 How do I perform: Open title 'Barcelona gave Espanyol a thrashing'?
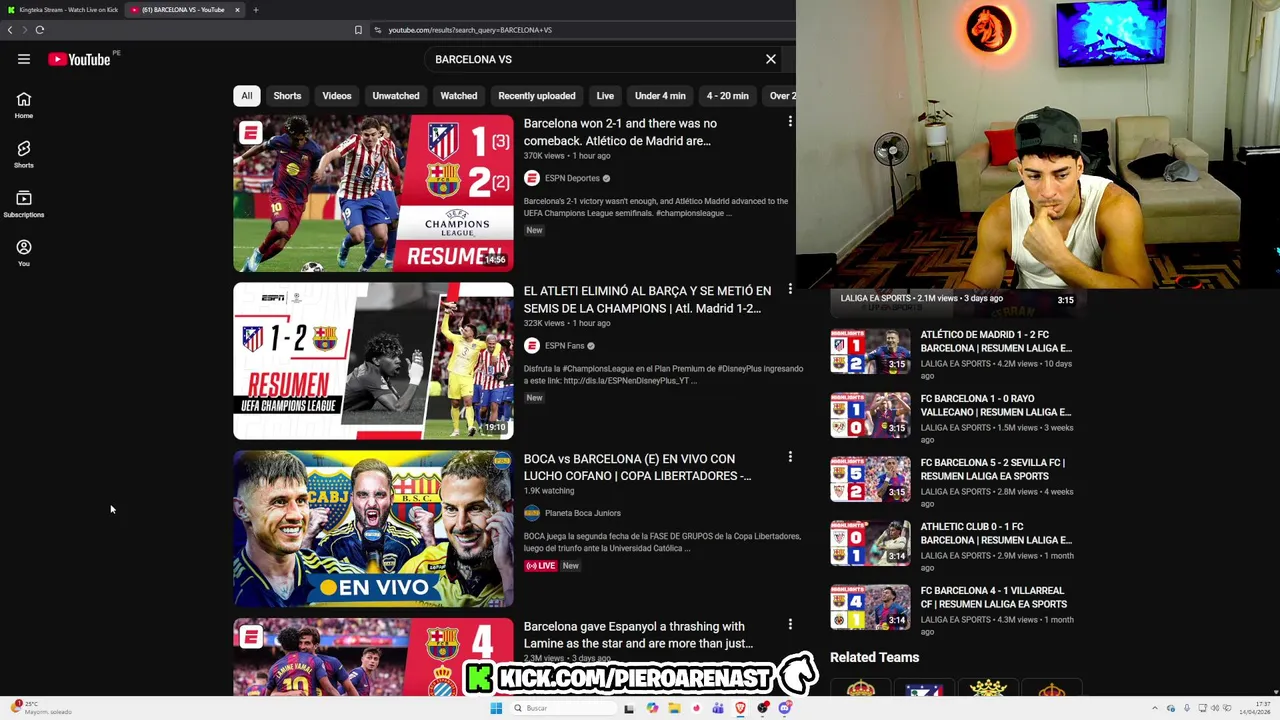click(638, 635)
